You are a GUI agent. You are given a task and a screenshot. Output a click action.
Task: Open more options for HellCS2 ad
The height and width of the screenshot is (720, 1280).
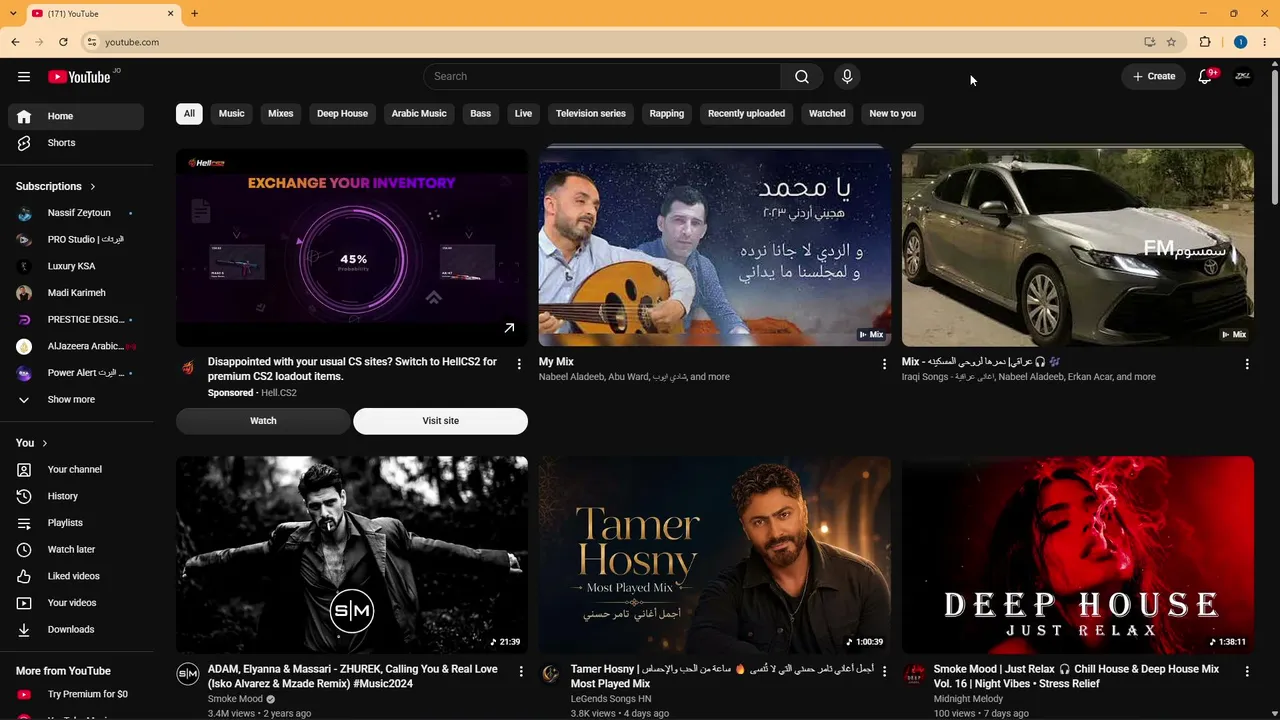[519, 364]
